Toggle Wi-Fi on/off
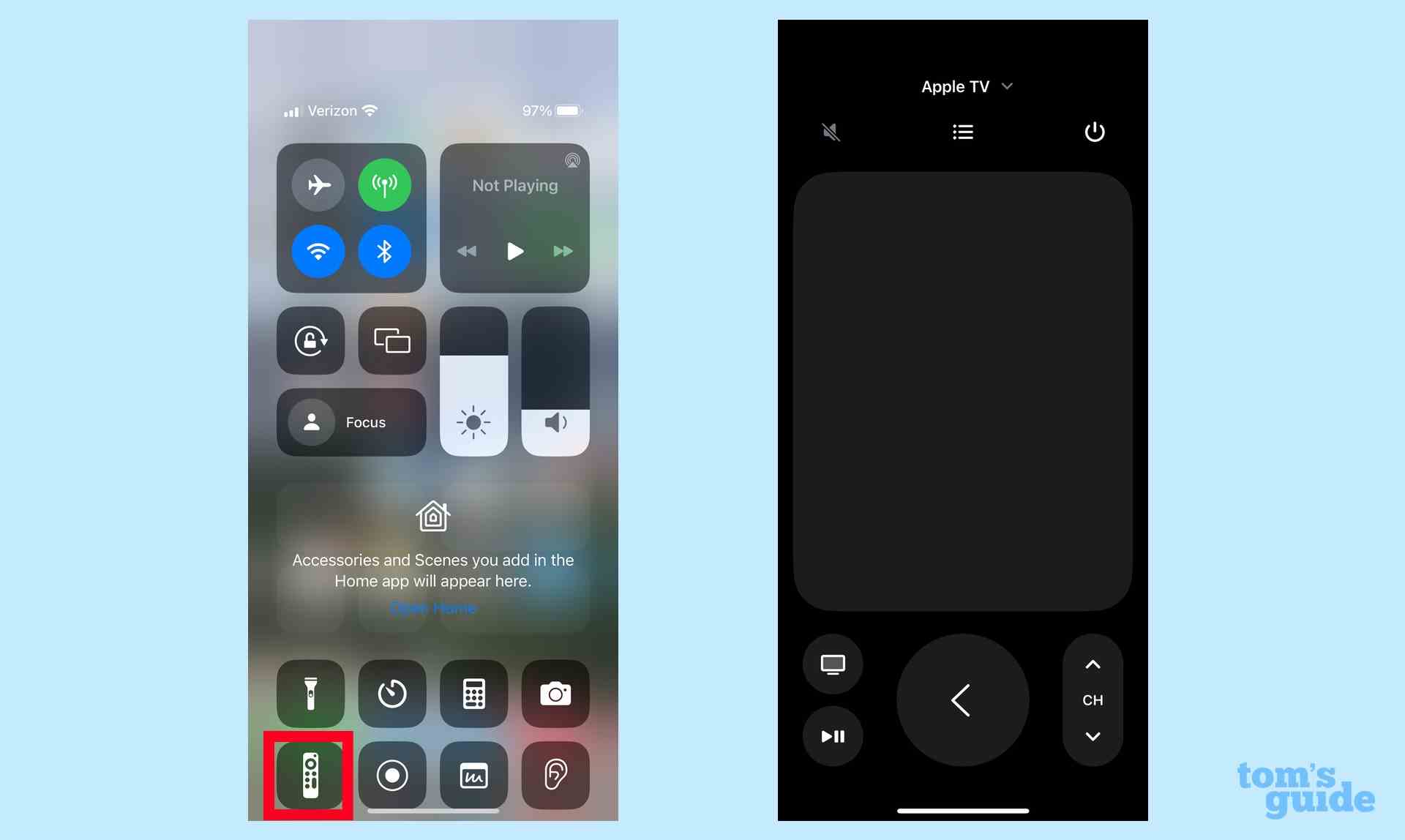Screen dimensions: 1405x840 [318, 250]
